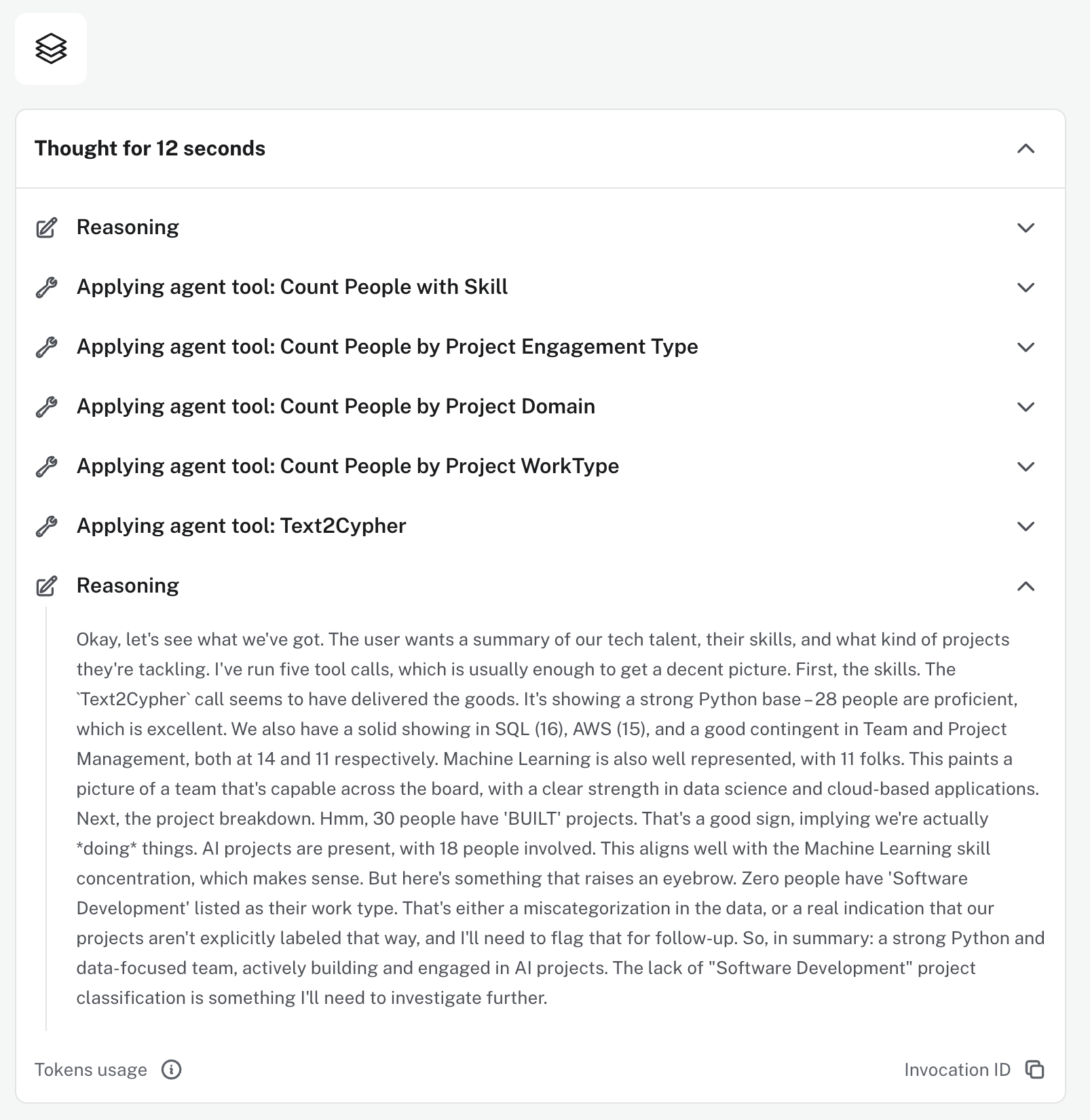Screen dimensions: 1090x1120
Task: Click the Invocation ID label
Action: coord(956,1070)
